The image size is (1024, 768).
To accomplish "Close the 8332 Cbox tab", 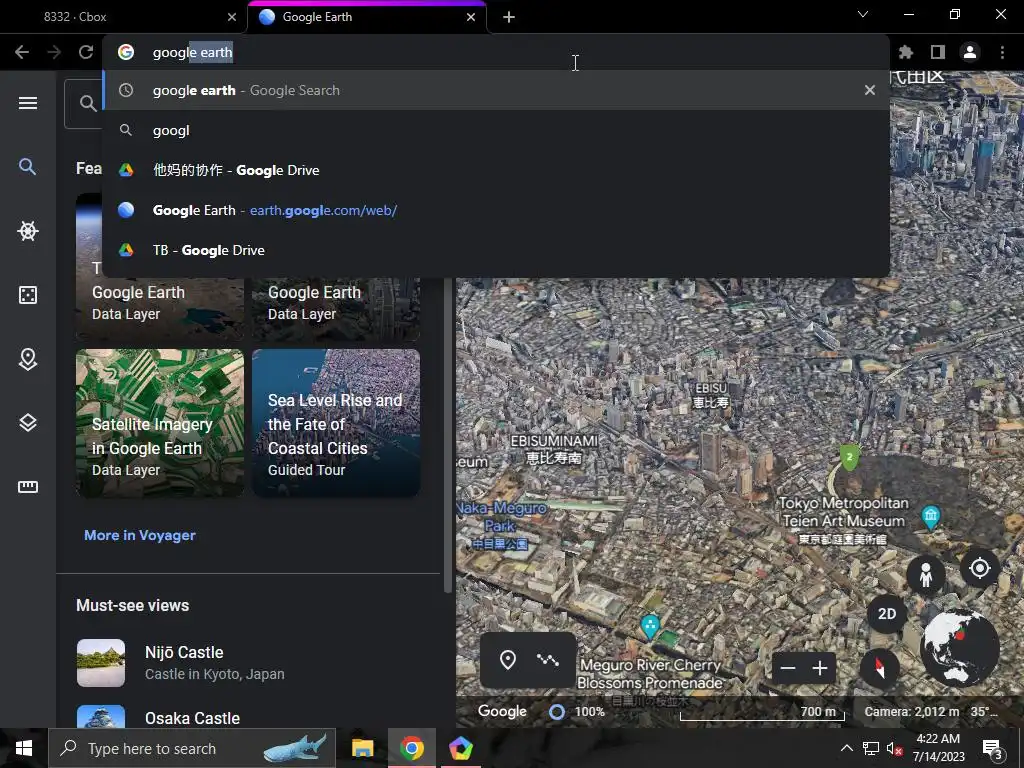I will coord(232,17).
